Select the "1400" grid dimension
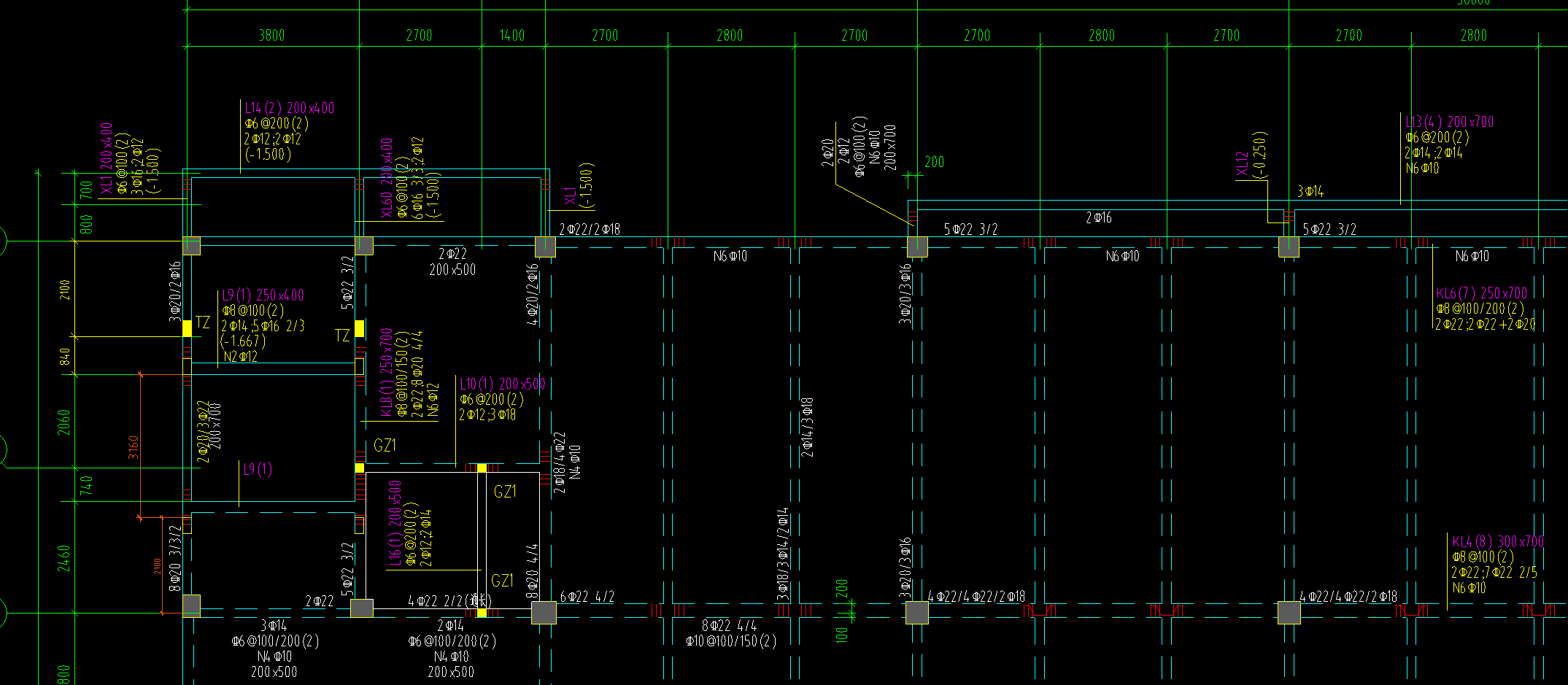Image resolution: width=1568 pixels, height=685 pixels. coord(511,35)
